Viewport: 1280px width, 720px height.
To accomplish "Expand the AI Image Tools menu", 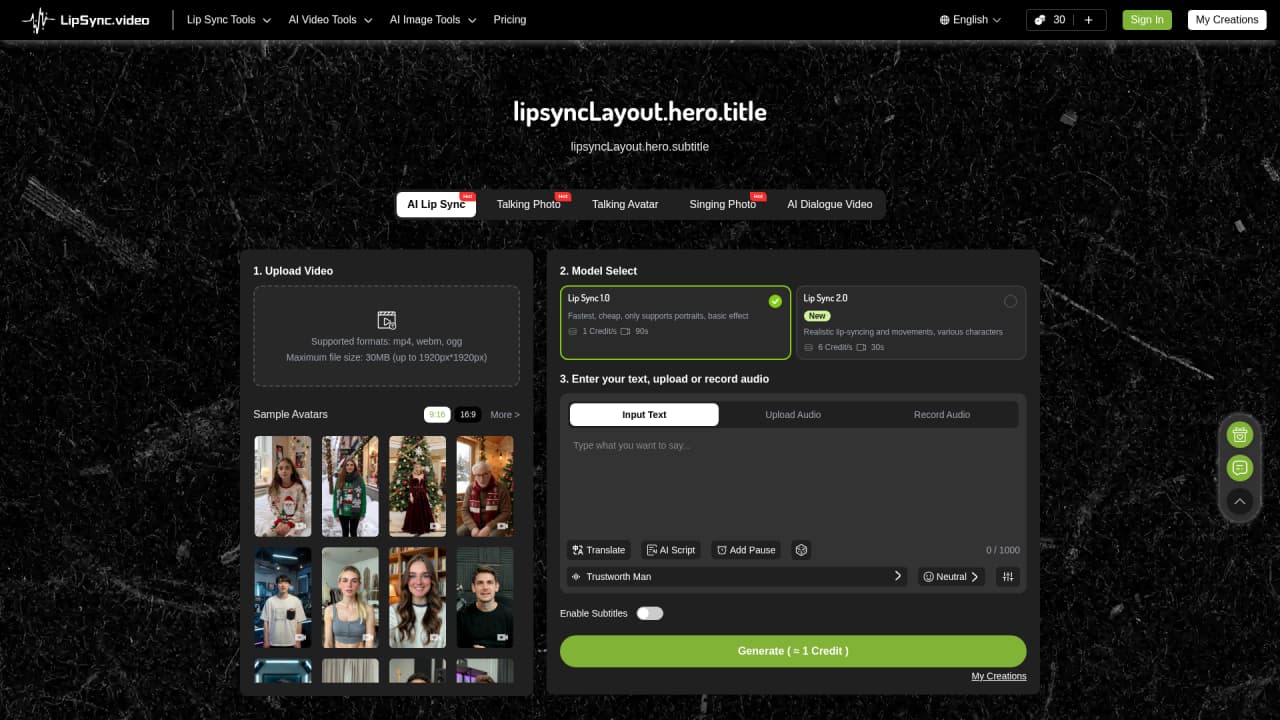I will [433, 20].
